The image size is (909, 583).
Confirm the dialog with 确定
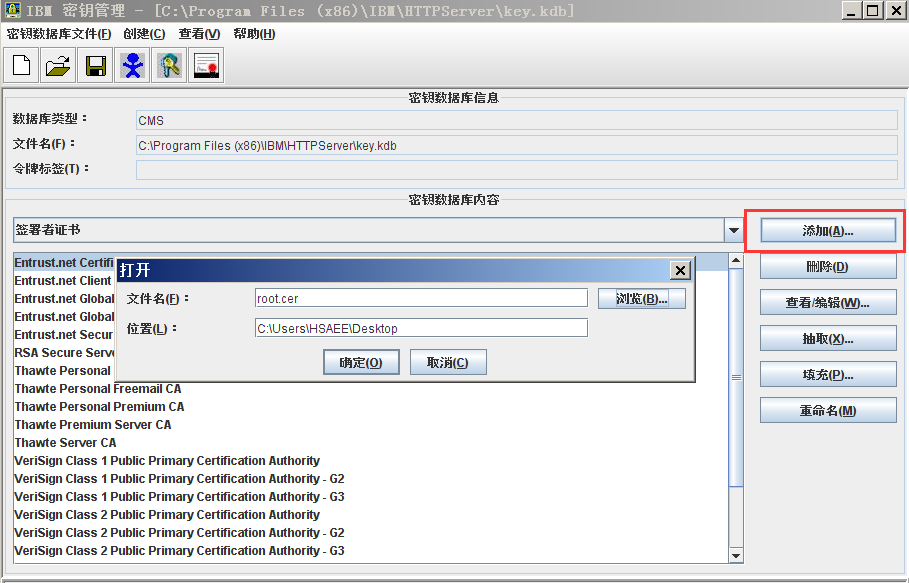tap(361, 362)
